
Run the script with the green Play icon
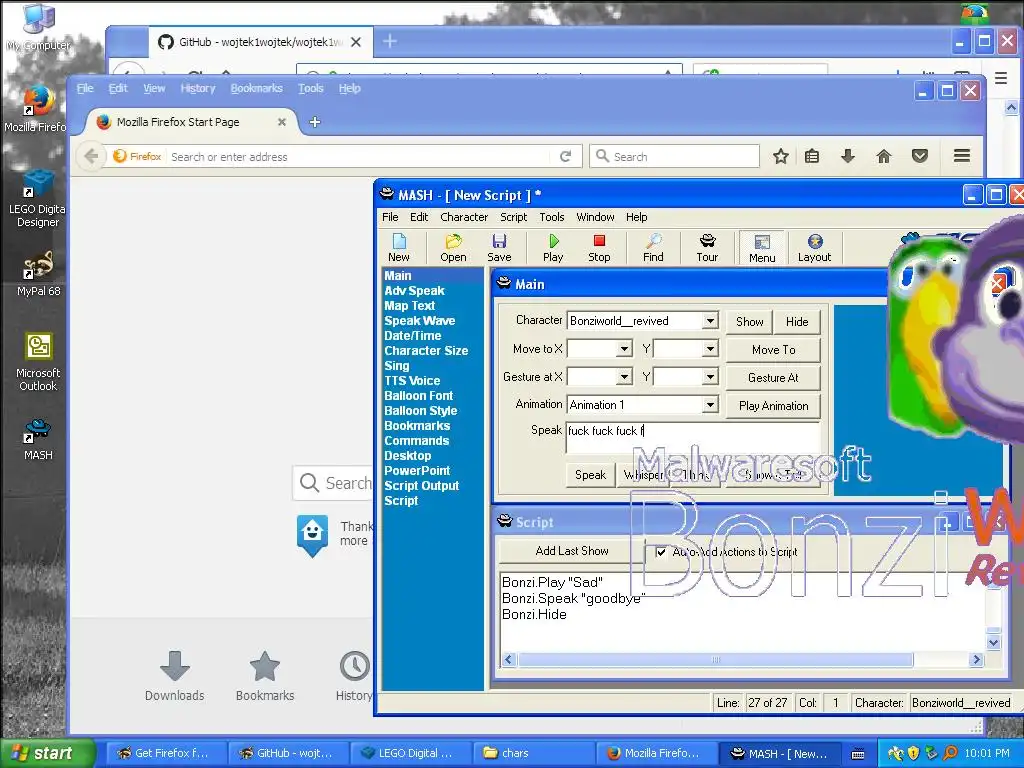coord(553,248)
